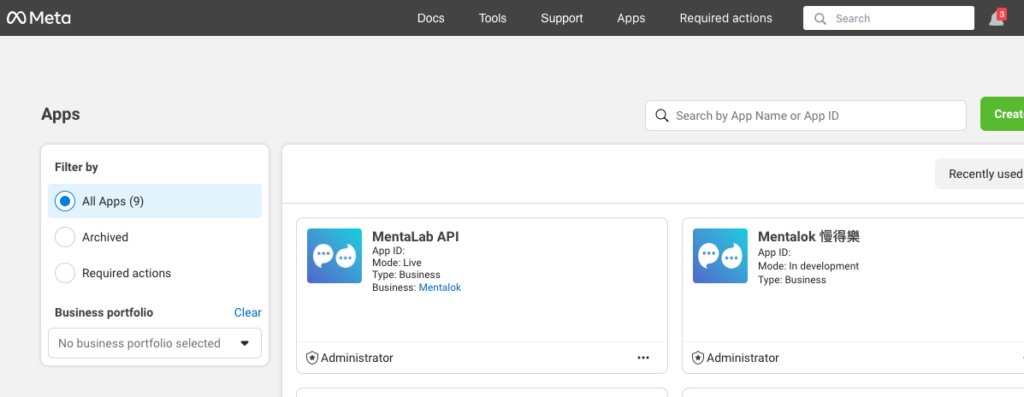Expand the business portfolio dropdown
Screen dimensions: 1024x397
pos(155,343)
